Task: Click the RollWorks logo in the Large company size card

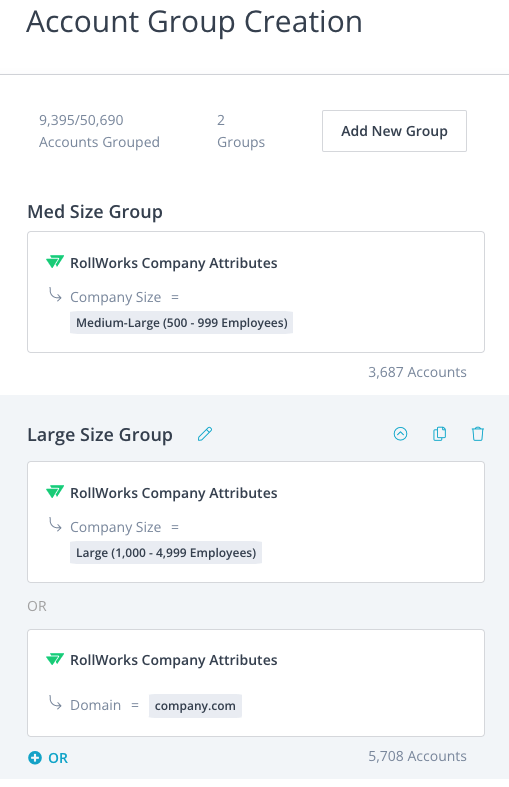Action: [55, 492]
